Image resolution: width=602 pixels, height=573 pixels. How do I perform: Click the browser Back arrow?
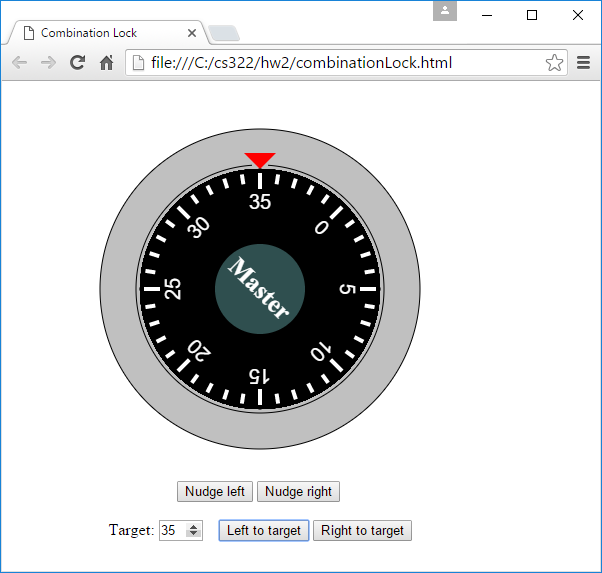(x=20, y=63)
